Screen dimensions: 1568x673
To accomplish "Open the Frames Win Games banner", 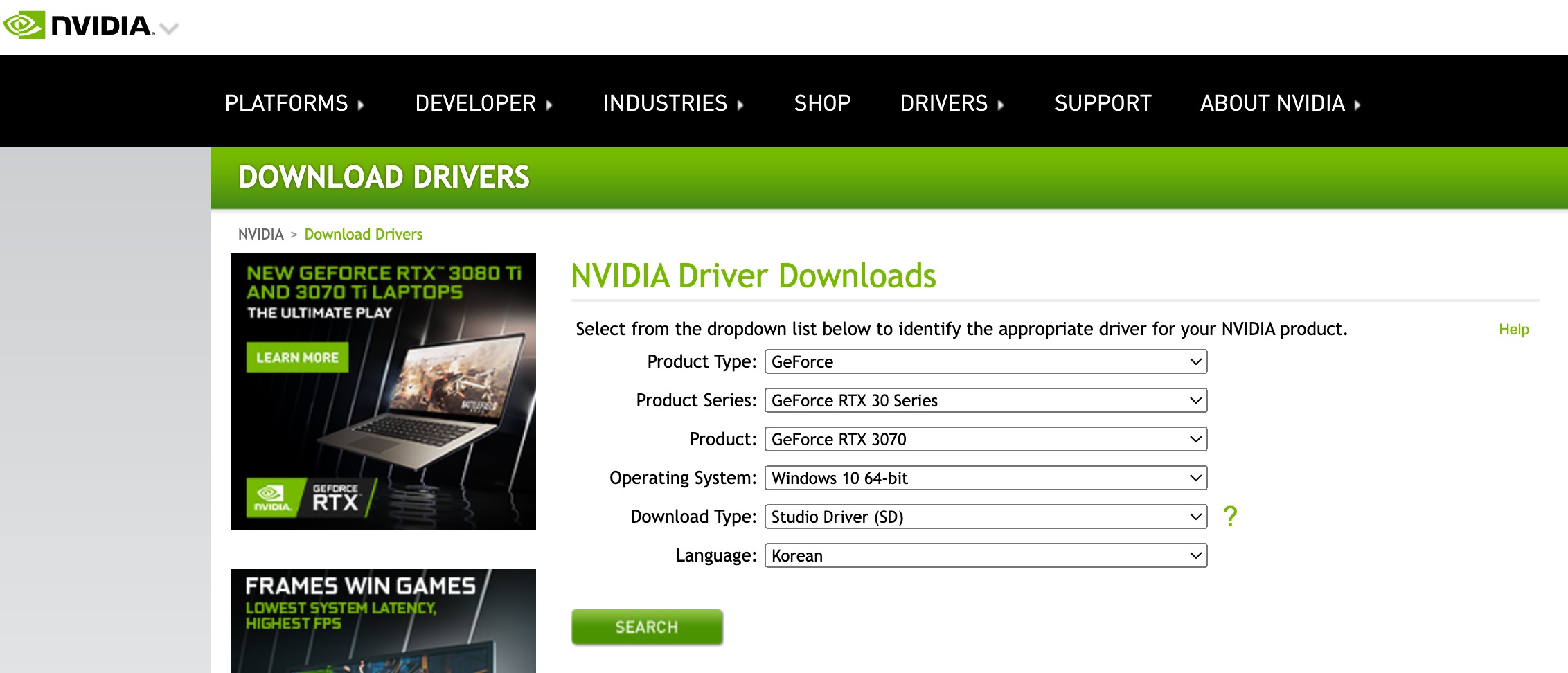I will pyautogui.click(x=384, y=621).
